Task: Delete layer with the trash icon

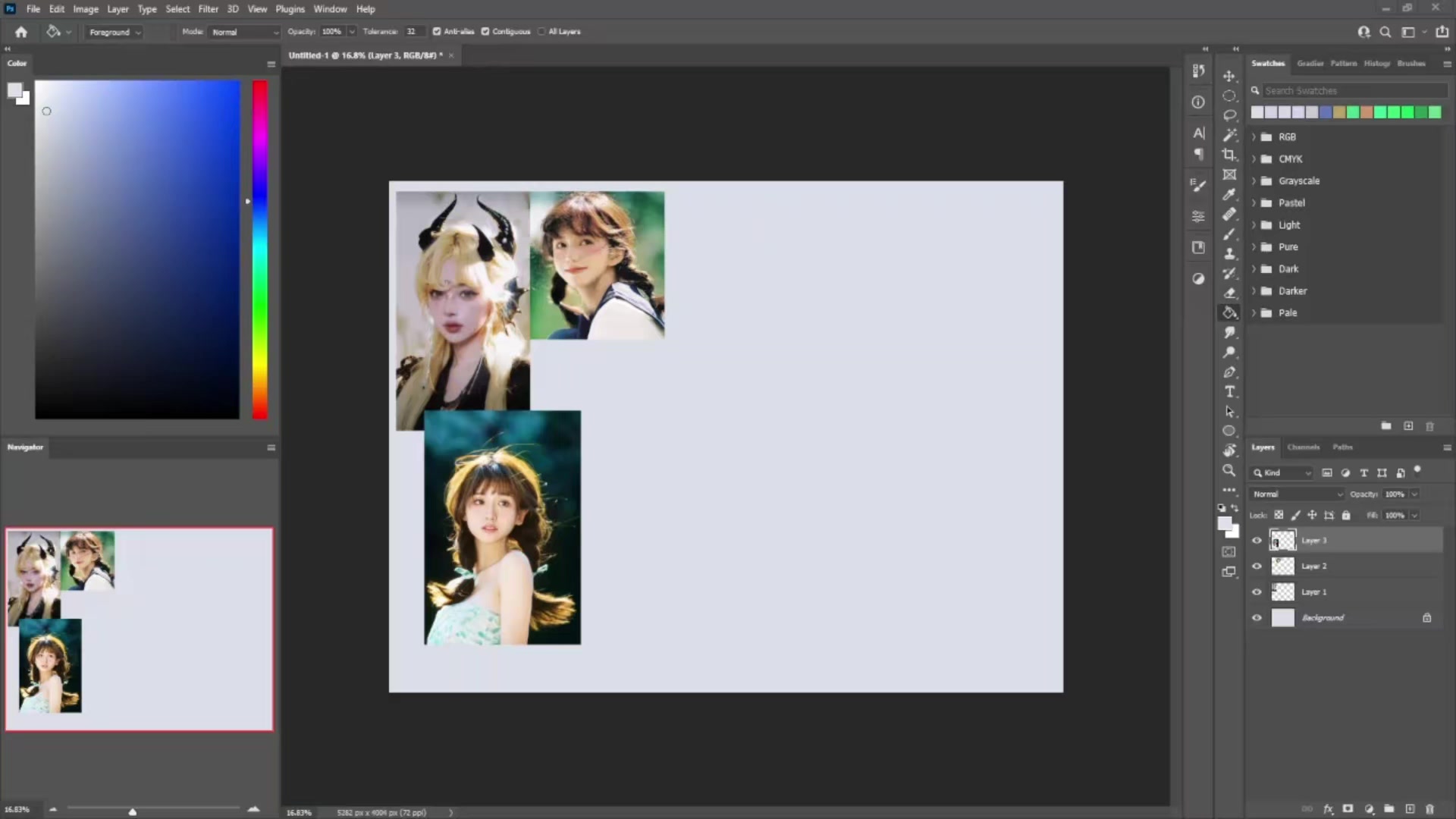Action: pos(1429,809)
